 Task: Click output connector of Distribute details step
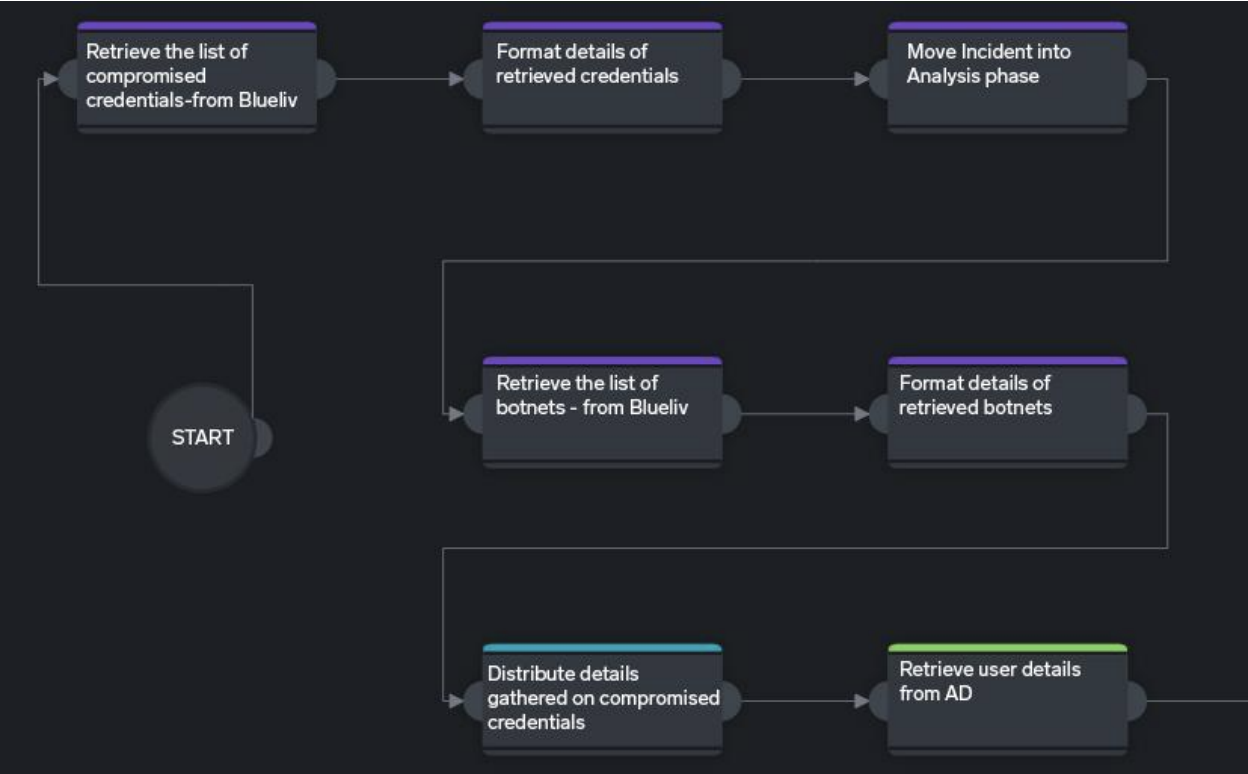click(732, 700)
